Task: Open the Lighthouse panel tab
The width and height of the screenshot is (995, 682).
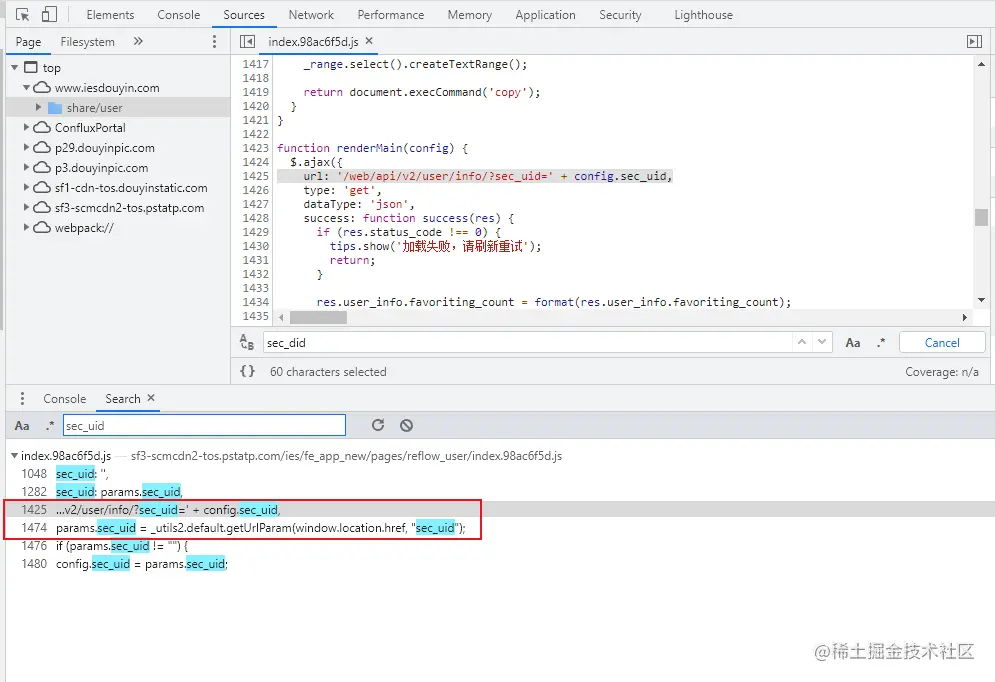Action: coord(703,15)
